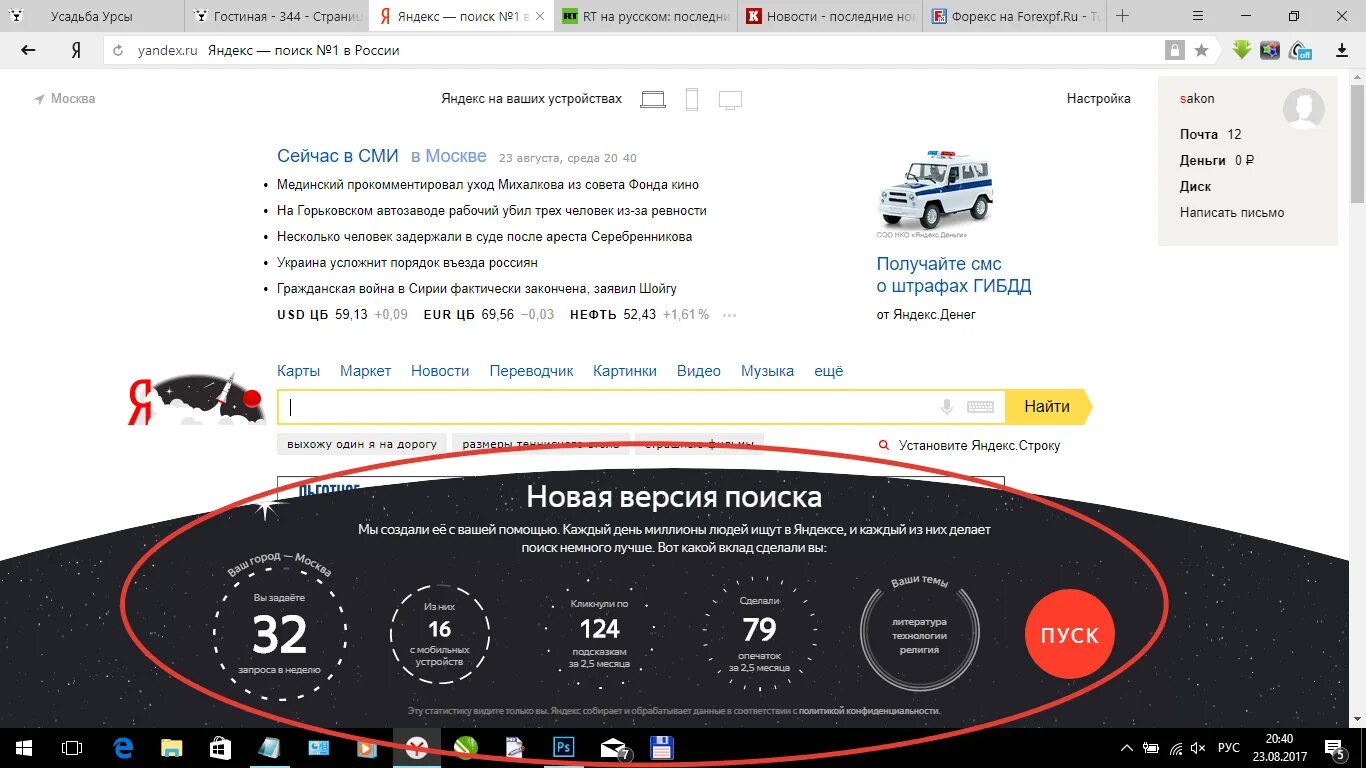Open the colorful stars extension icon
This screenshot has height=768, width=1366.
pyautogui.click(x=1270, y=50)
